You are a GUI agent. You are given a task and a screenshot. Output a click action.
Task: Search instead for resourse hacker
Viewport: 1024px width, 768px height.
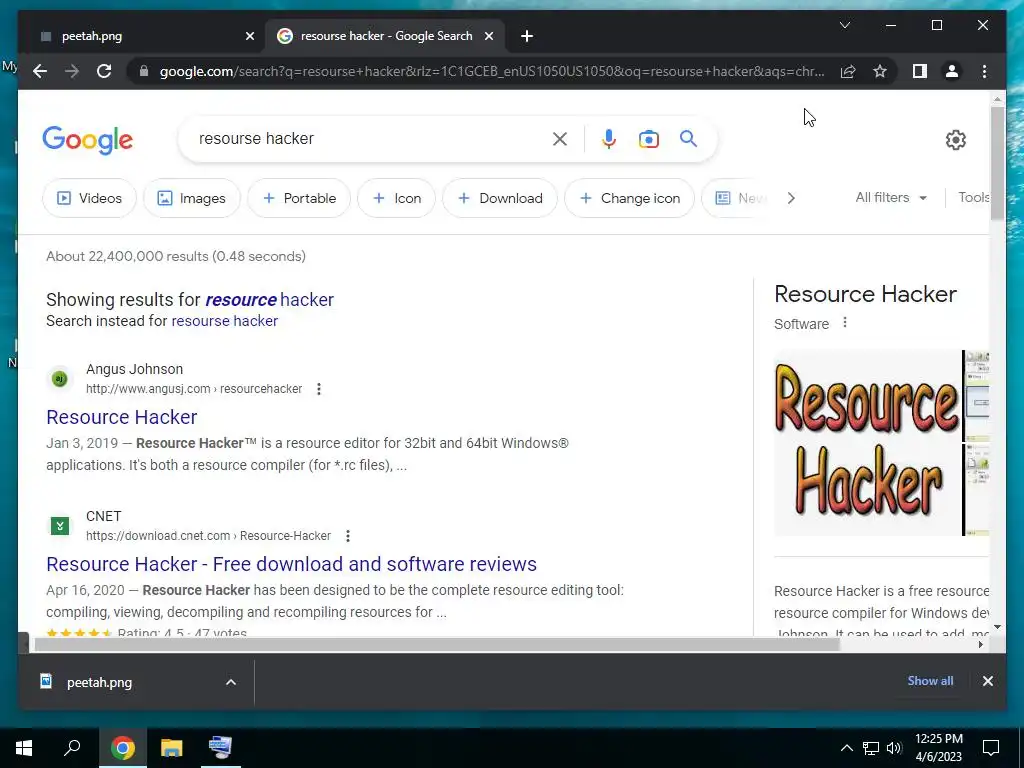point(225,321)
